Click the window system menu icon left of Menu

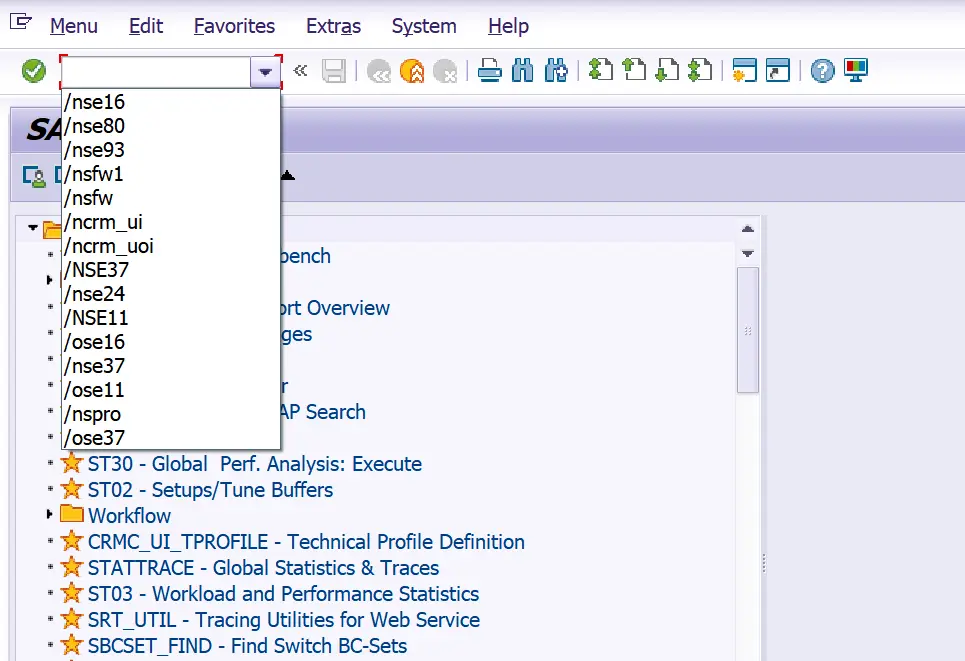point(20,22)
